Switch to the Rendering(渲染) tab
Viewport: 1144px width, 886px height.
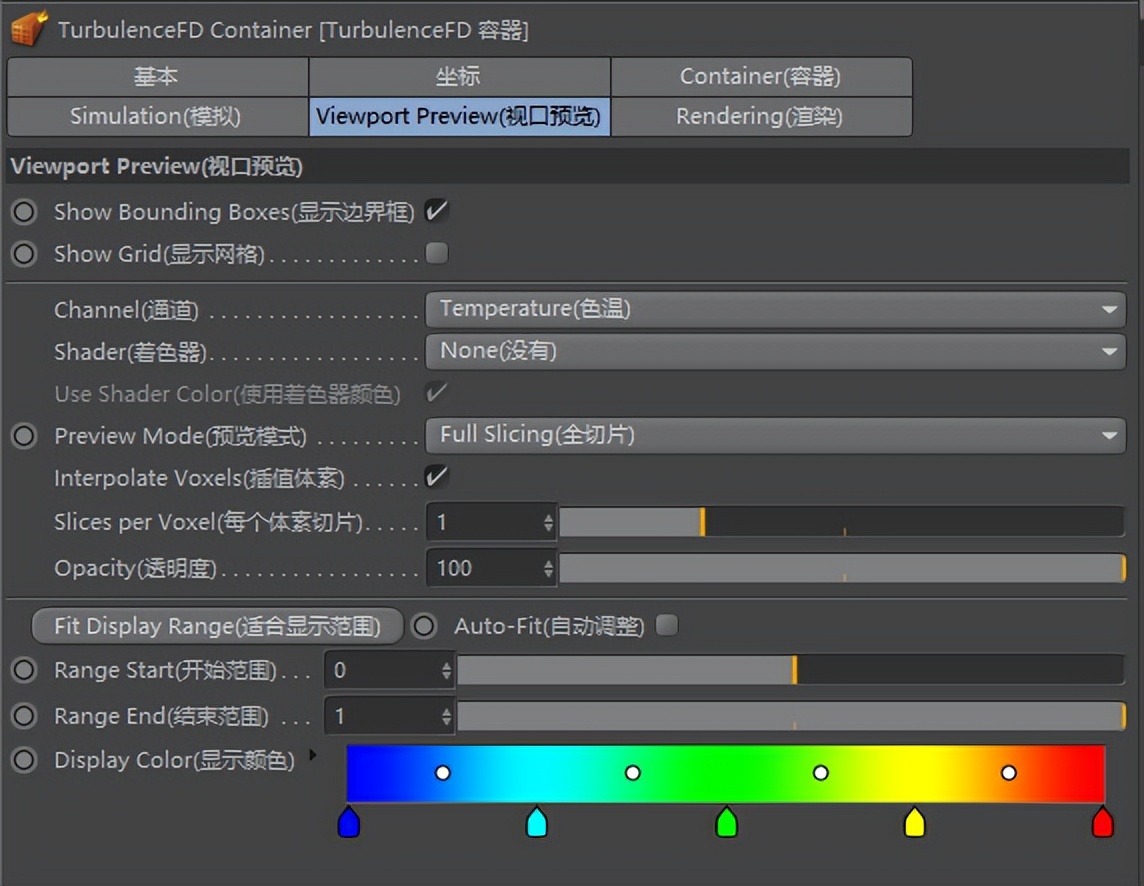tap(762, 116)
